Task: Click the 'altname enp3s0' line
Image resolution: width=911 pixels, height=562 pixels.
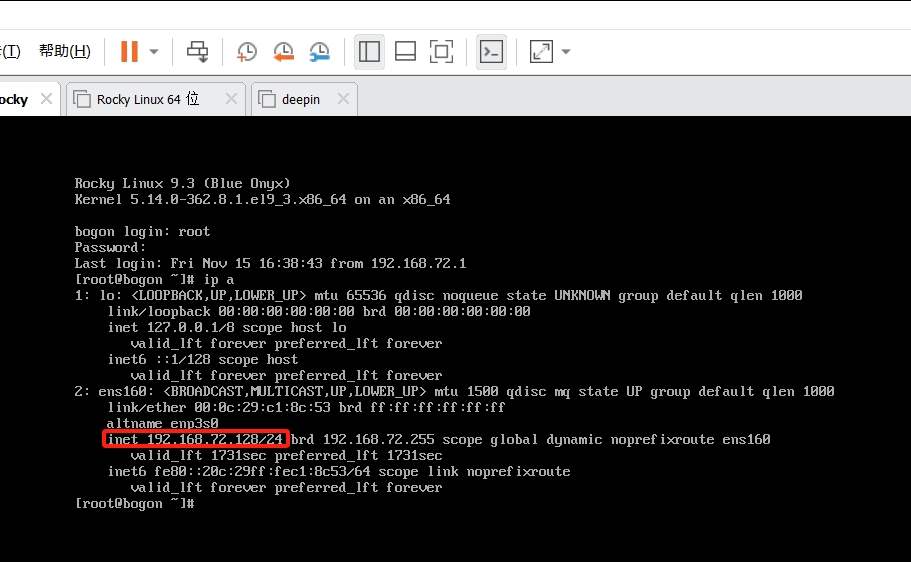Action: 163,424
